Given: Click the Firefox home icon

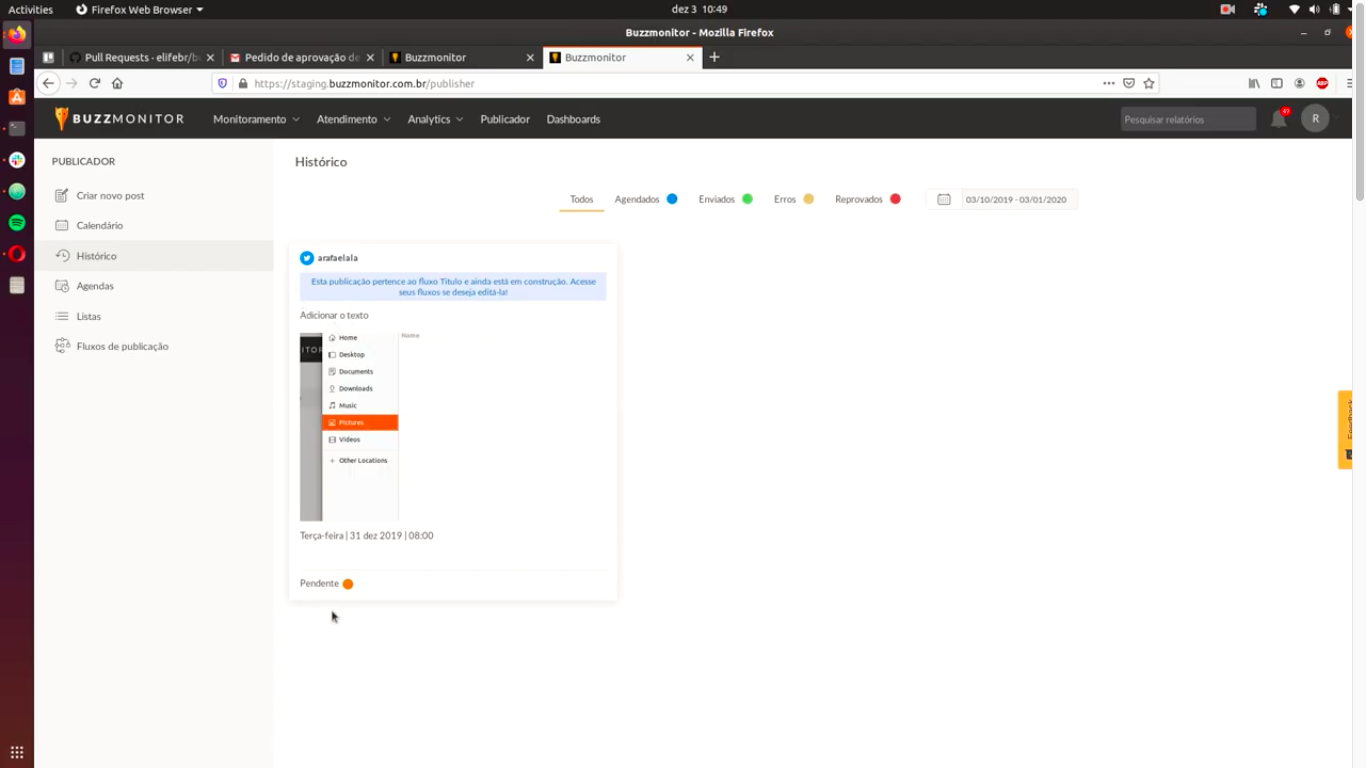Looking at the screenshot, I should pos(117,84).
